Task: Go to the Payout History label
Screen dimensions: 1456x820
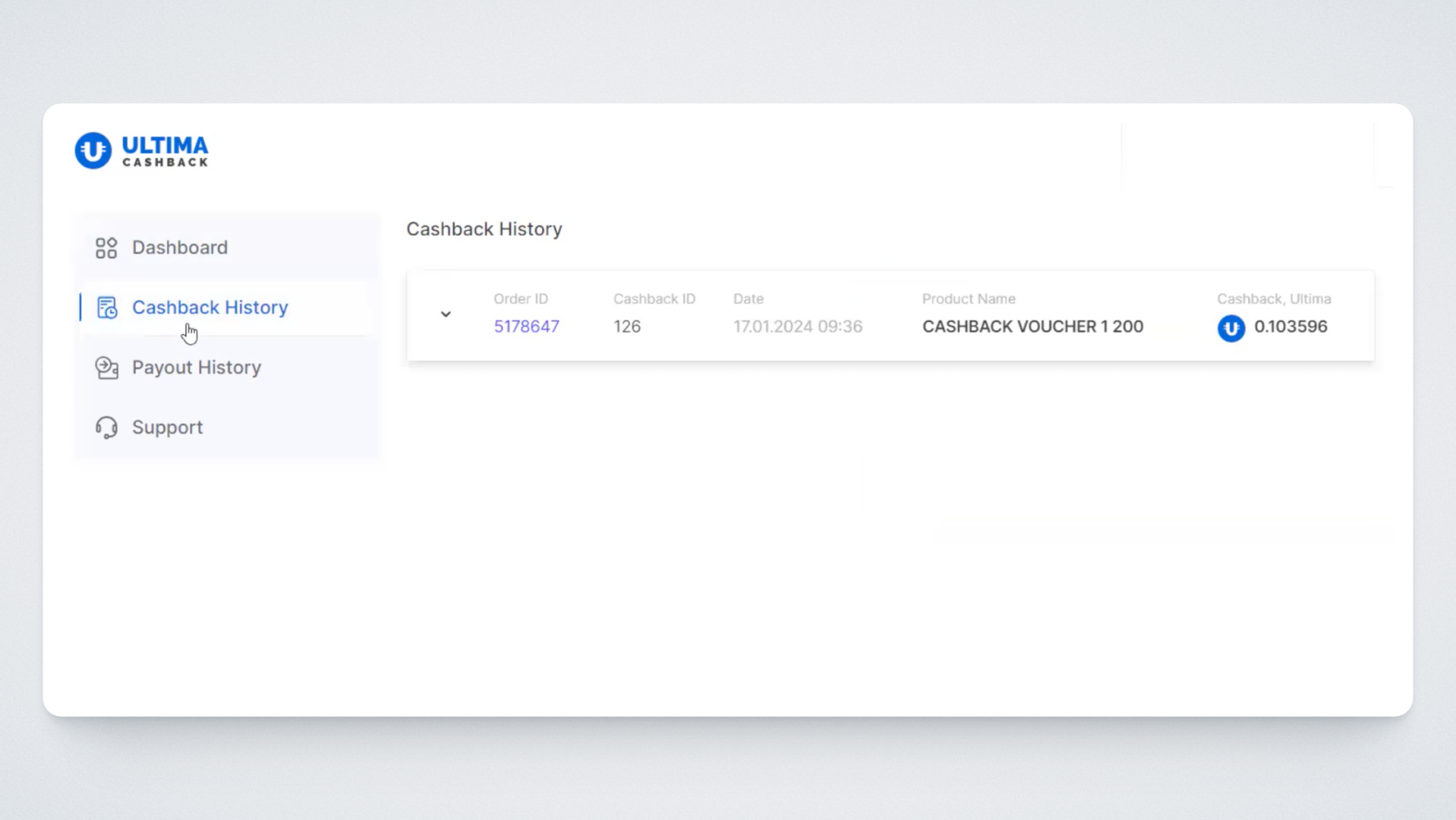Action: click(x=196, y=367)
